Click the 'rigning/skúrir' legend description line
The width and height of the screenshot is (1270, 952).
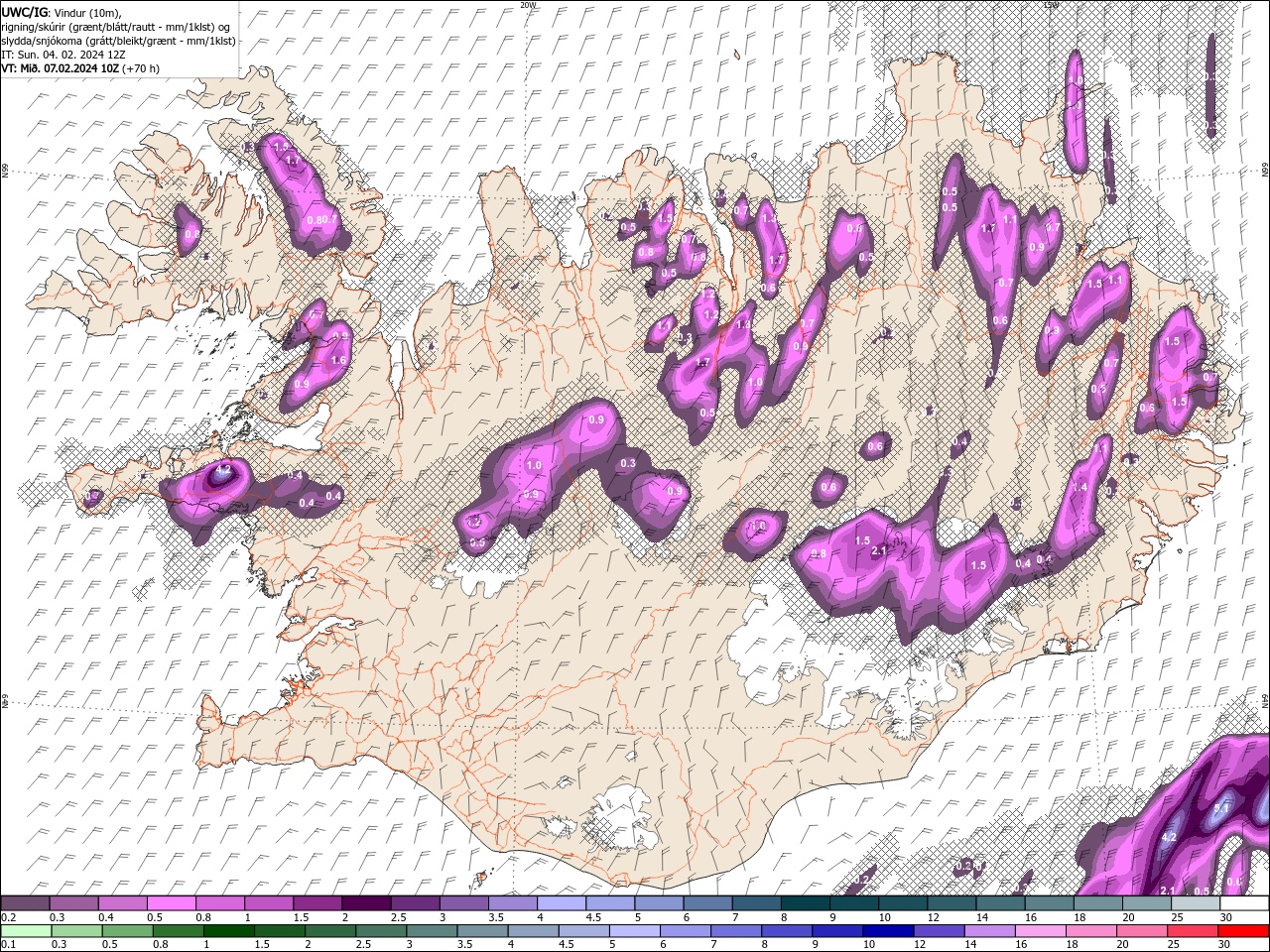click(116, 27)
